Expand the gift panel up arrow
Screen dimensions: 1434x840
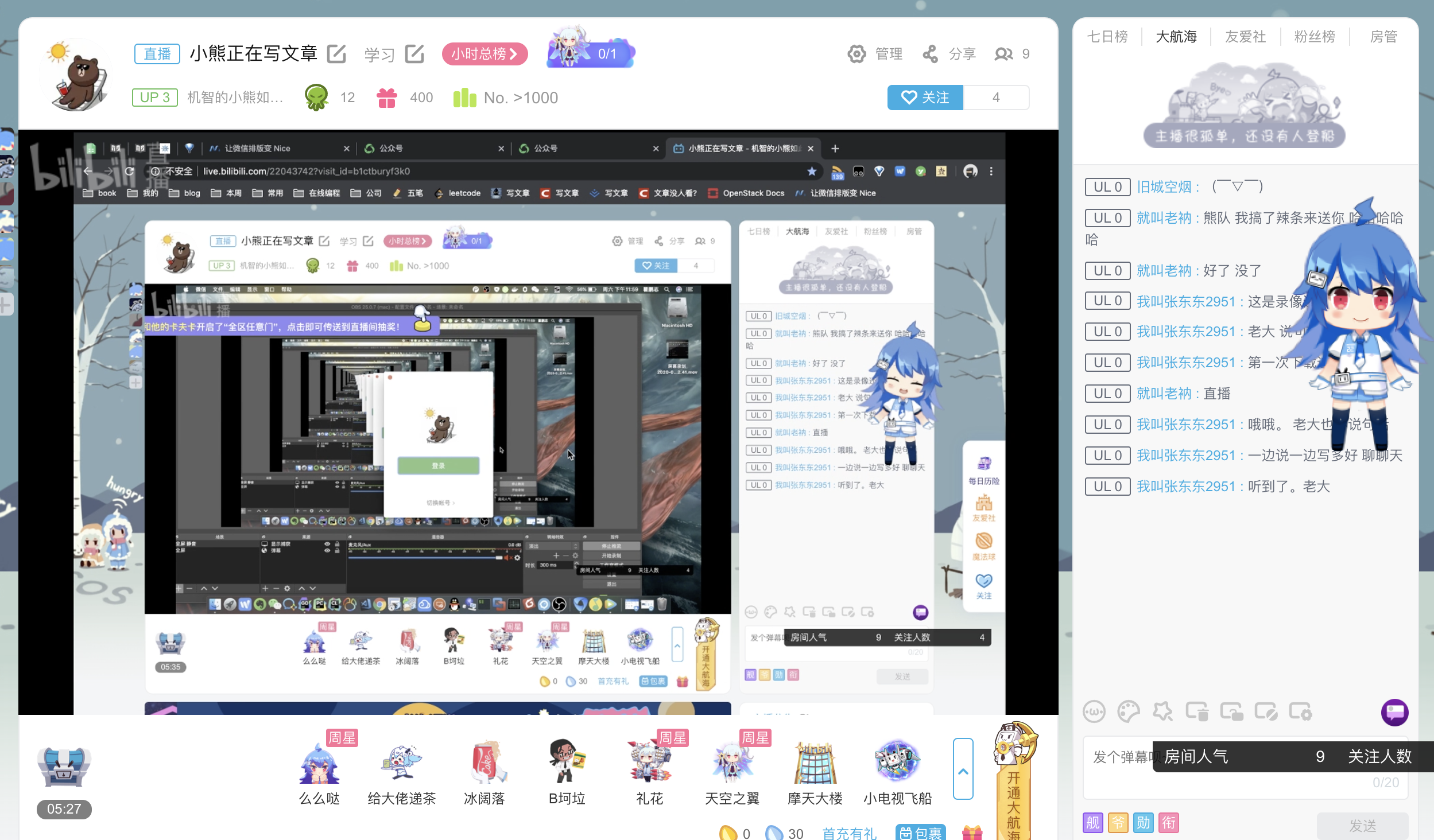(963, 769)
